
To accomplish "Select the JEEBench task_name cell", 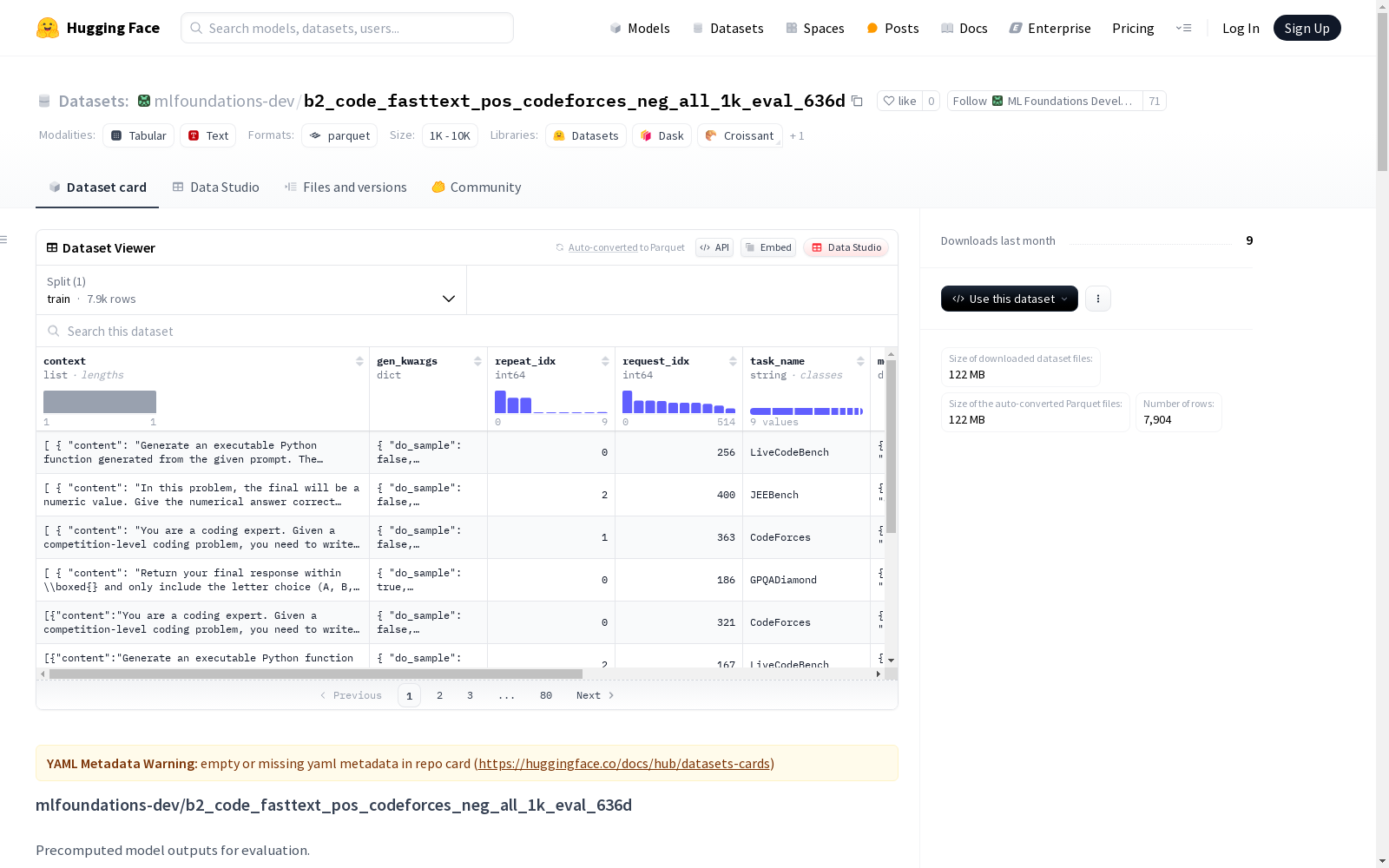I will 806,495.
